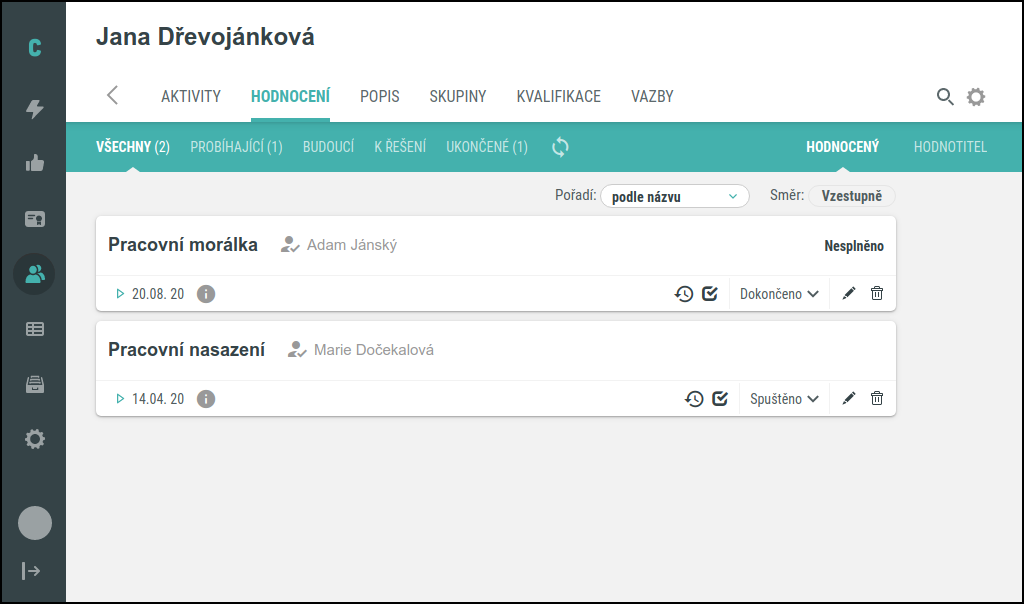Open the lightning bolt sidebar icon
Viewport: 1024px width, 604px height.
point(35,109)
